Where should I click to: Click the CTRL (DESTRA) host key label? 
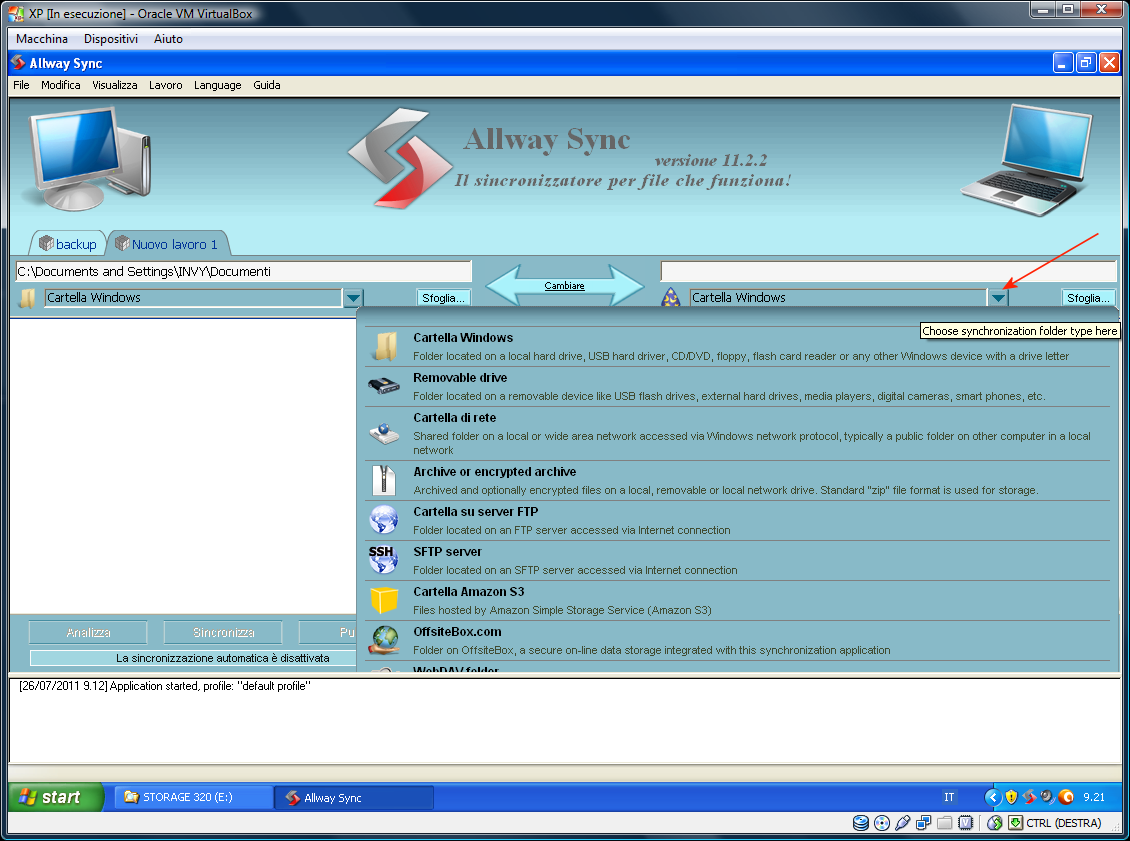1064,823
